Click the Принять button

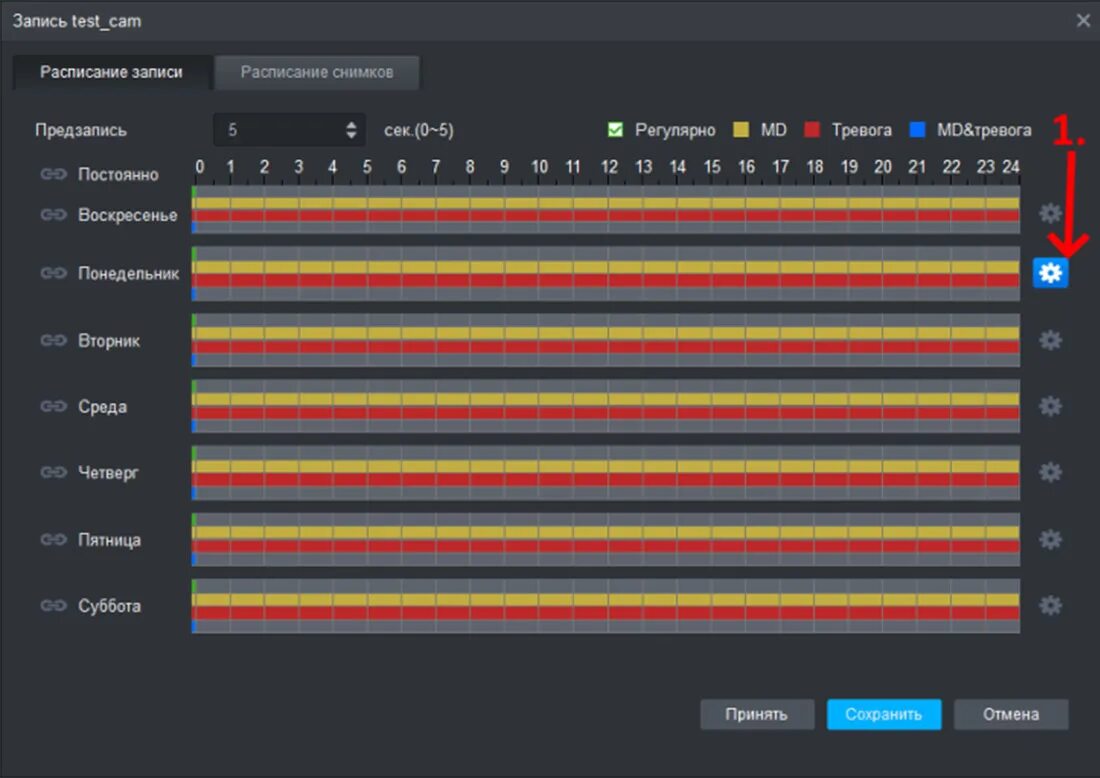click(x=757, y=714)
